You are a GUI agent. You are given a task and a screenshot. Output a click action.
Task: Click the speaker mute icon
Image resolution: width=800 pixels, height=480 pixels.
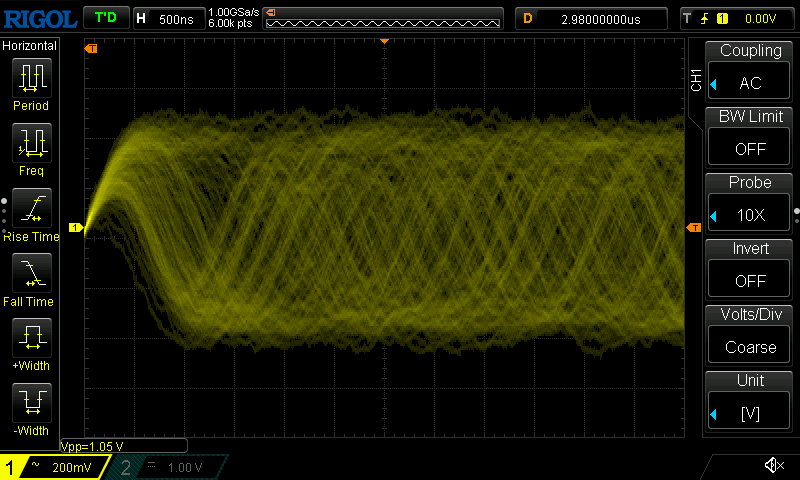(773, 465)
